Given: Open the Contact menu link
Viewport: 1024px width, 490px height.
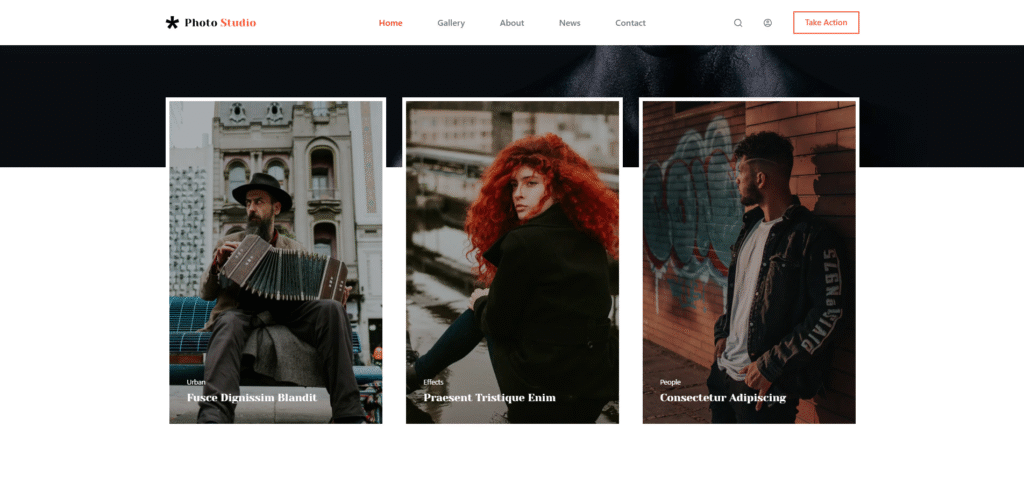Looking at the screenshot, I should (x=630, y=23).
